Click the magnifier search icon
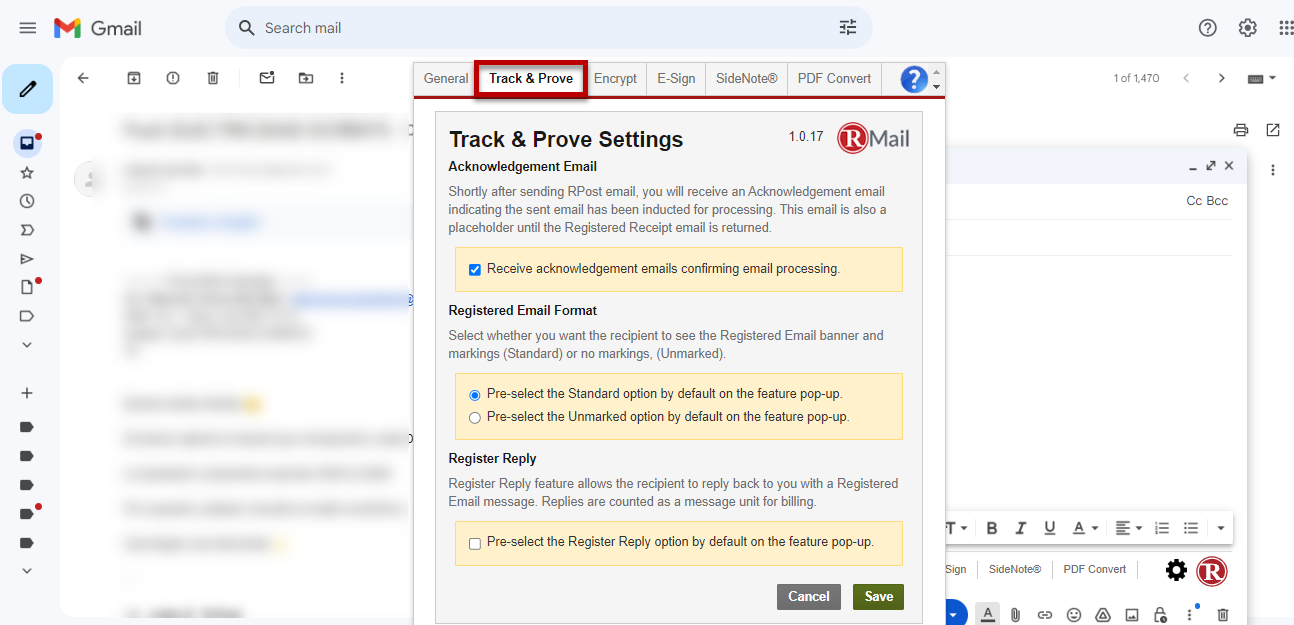This screenshot has height=625, width=1294. pos(246,28)
